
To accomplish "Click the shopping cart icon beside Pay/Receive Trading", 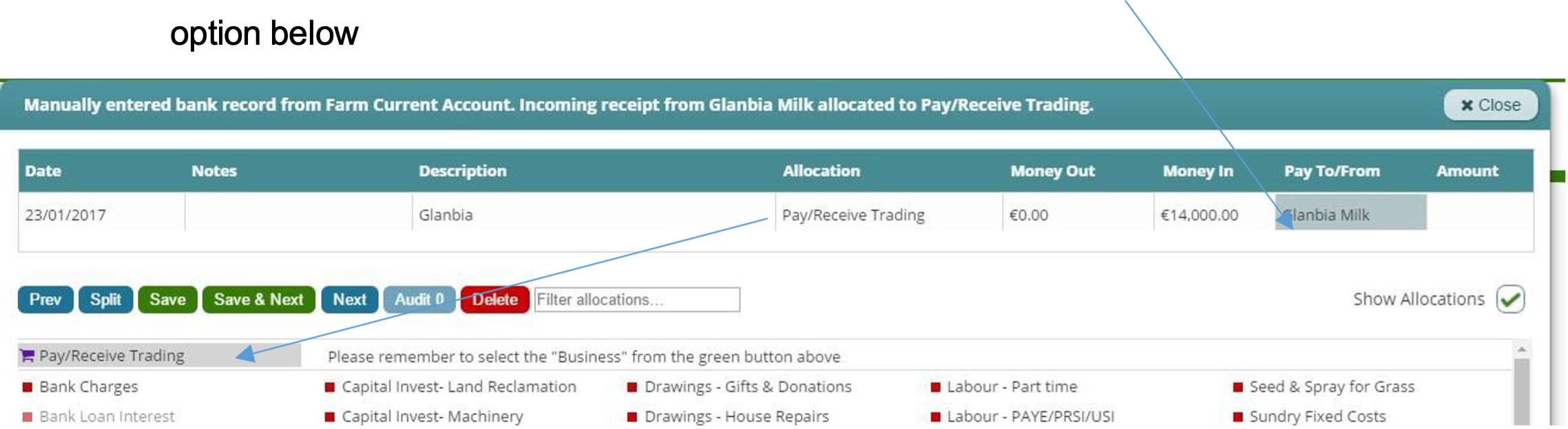I will 27,355.
